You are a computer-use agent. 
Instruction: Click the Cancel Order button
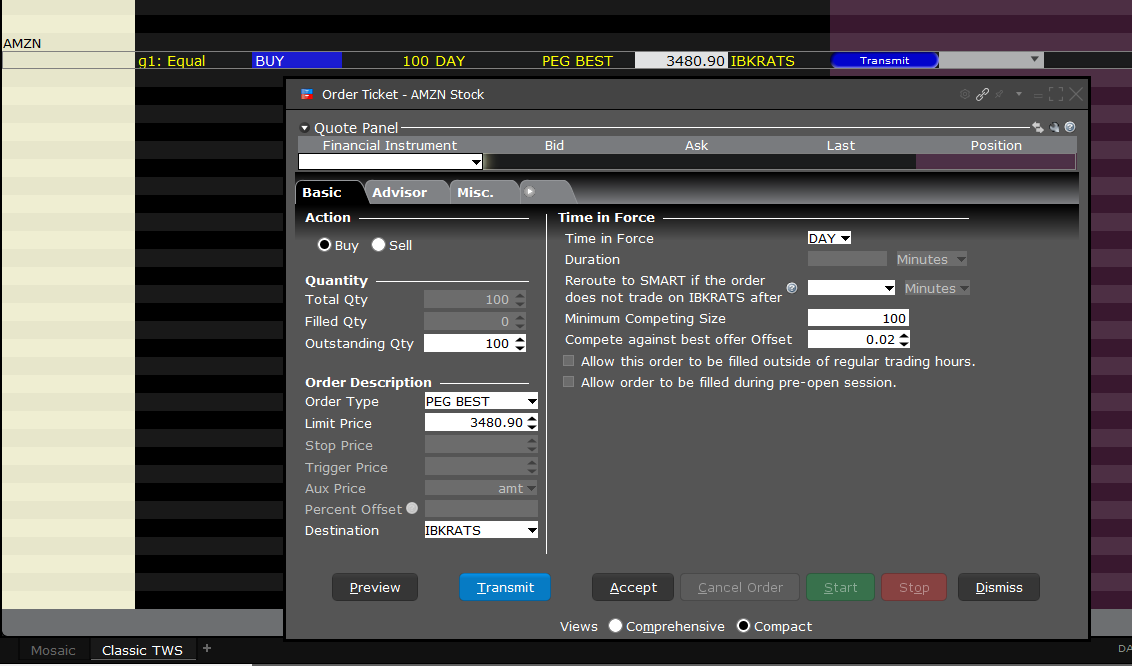tap(740, 587)
